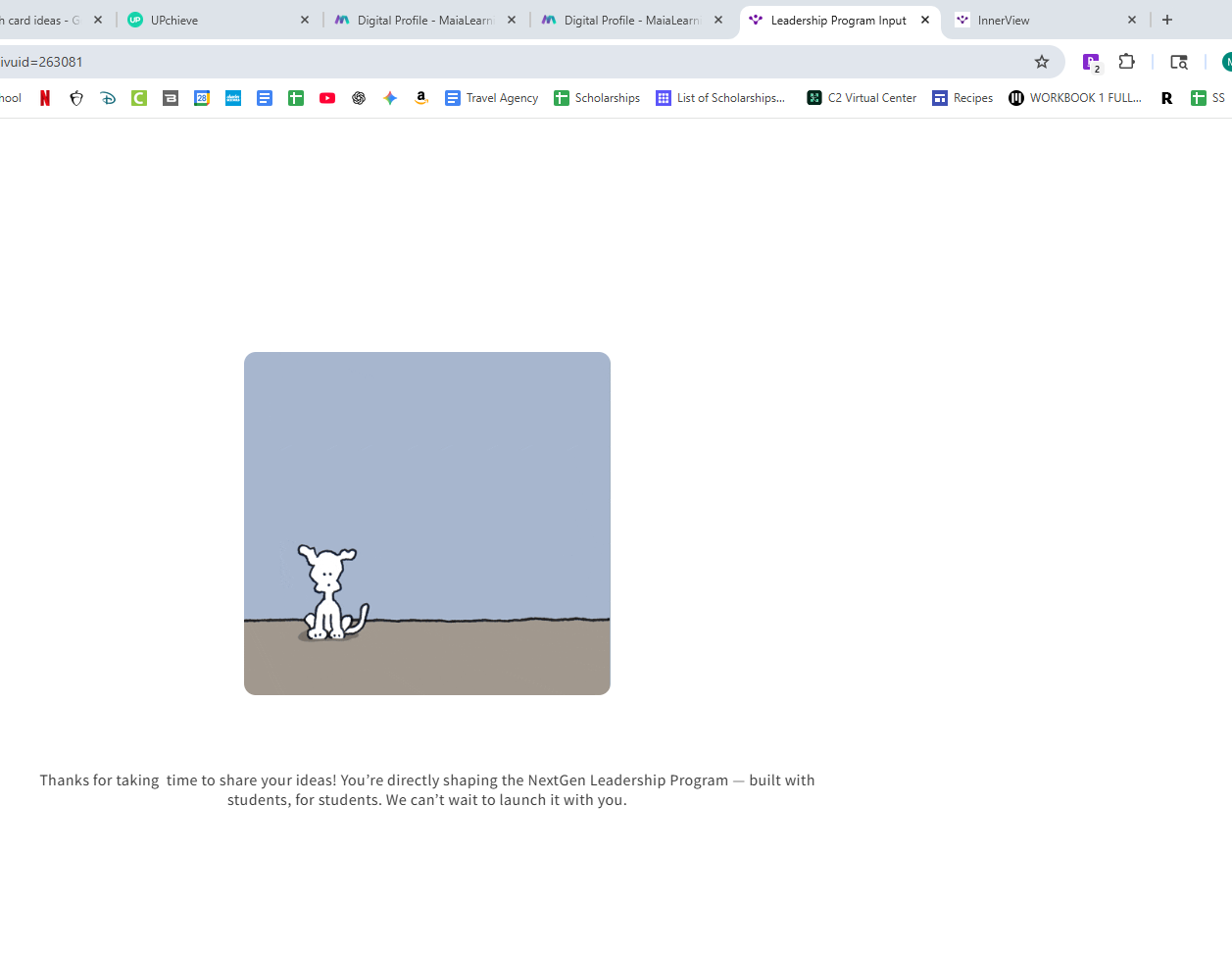Screen dimensions: 1232x955
Task: Select the Leadership Program Input tab
Action: 840,20
